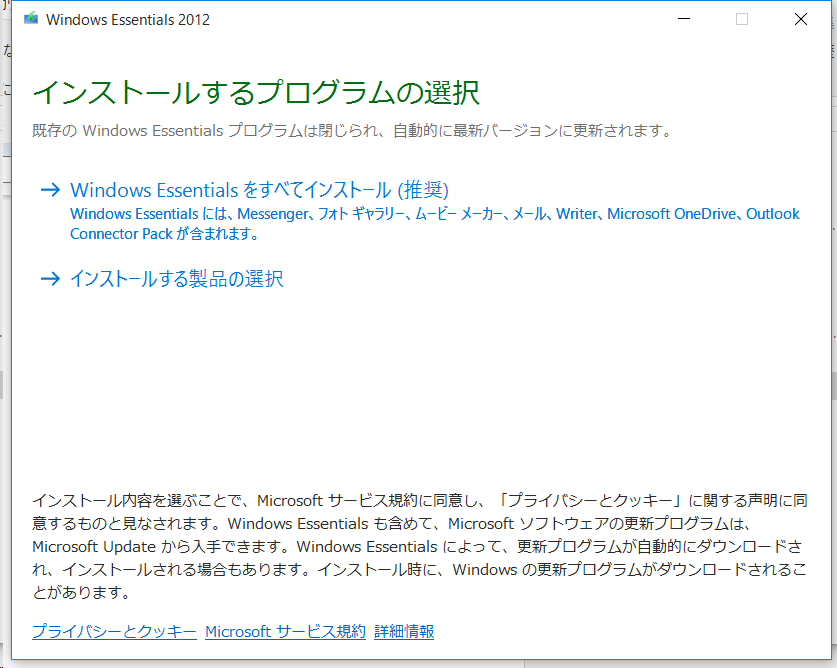837x668 pixels.
Task: Choose 'Windows Essentials をすべてインストール (推奨)' option
Action: tap(259, 190)
